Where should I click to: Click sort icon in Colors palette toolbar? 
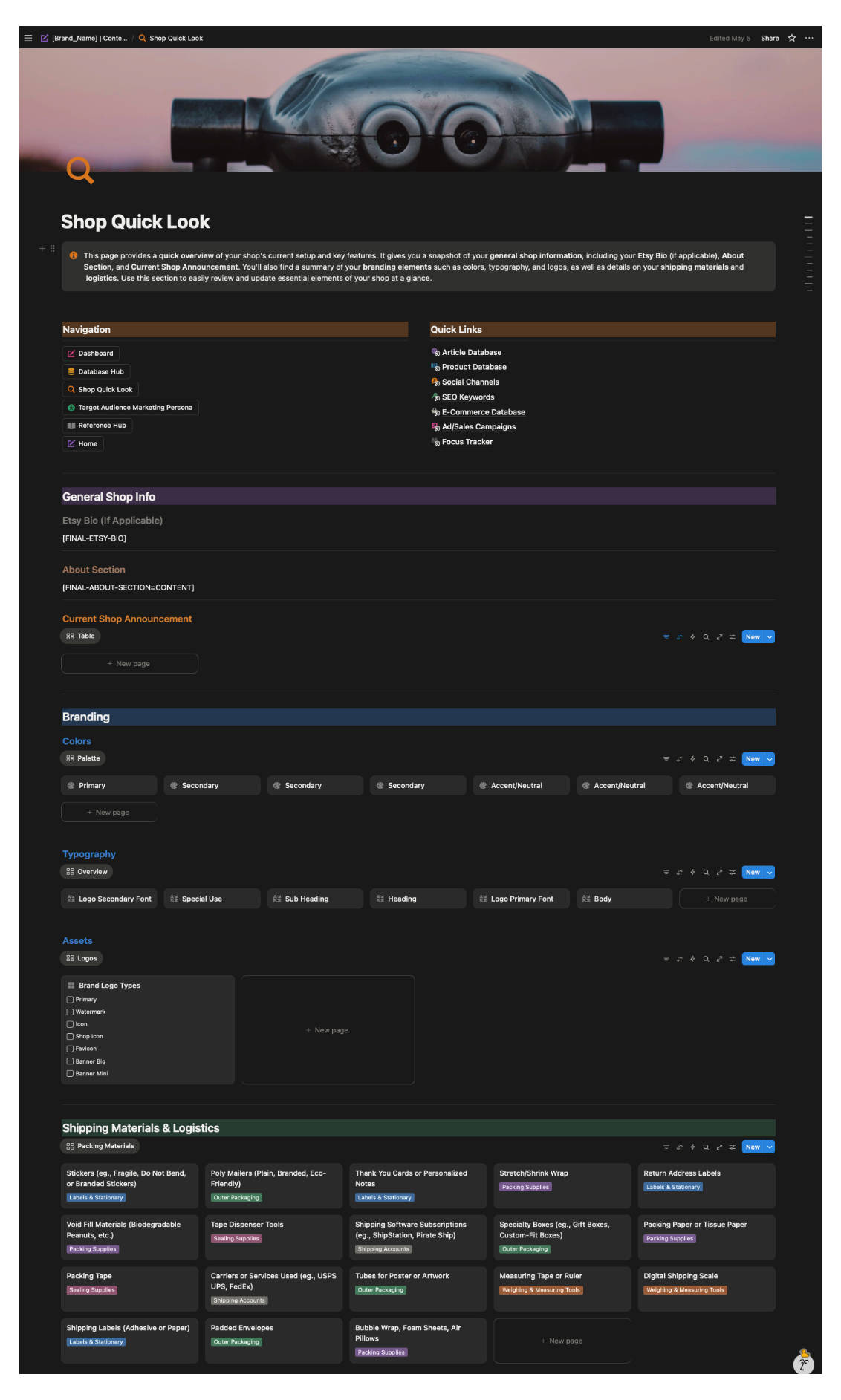(x=679, y=759)
